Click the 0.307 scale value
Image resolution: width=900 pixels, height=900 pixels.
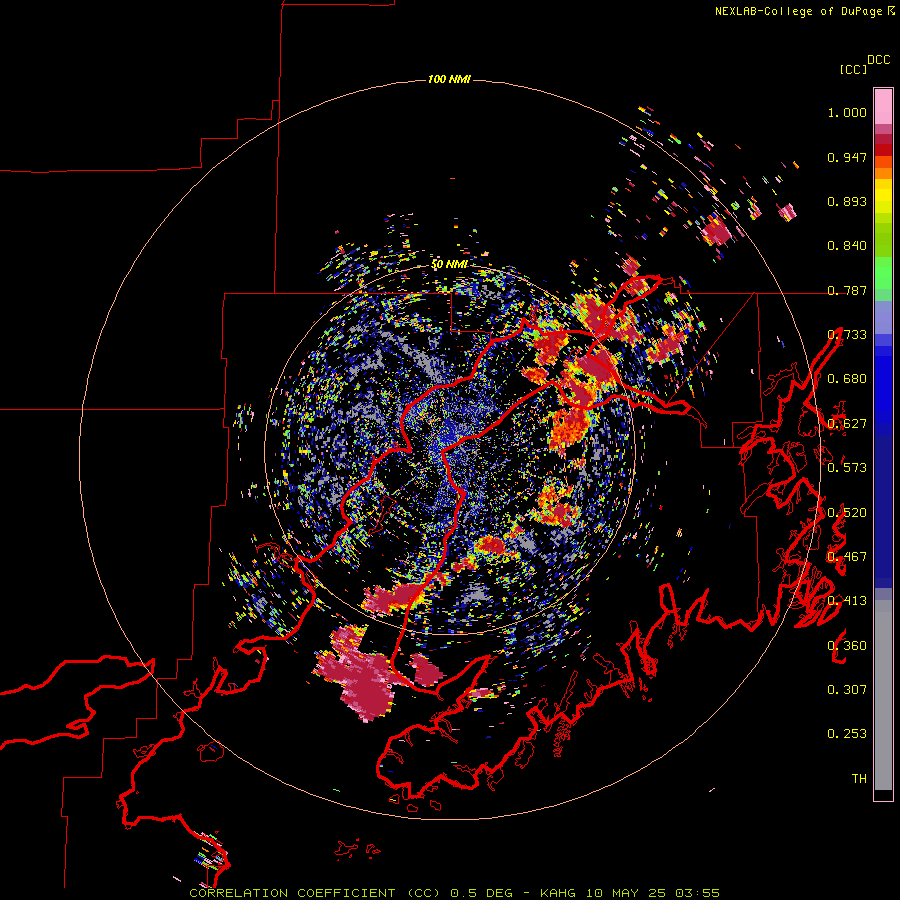point(847,690)
